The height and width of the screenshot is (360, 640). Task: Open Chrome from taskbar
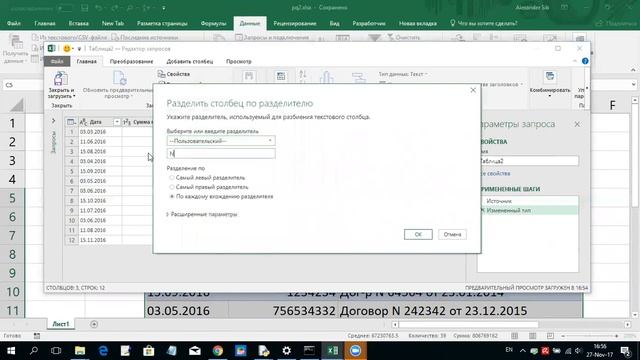point(218,351)
